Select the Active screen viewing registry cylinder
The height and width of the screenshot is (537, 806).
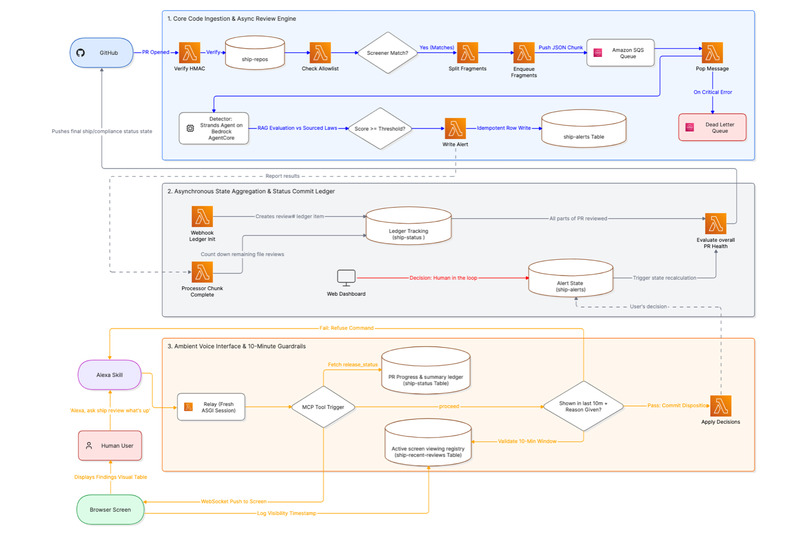point(428,443)
